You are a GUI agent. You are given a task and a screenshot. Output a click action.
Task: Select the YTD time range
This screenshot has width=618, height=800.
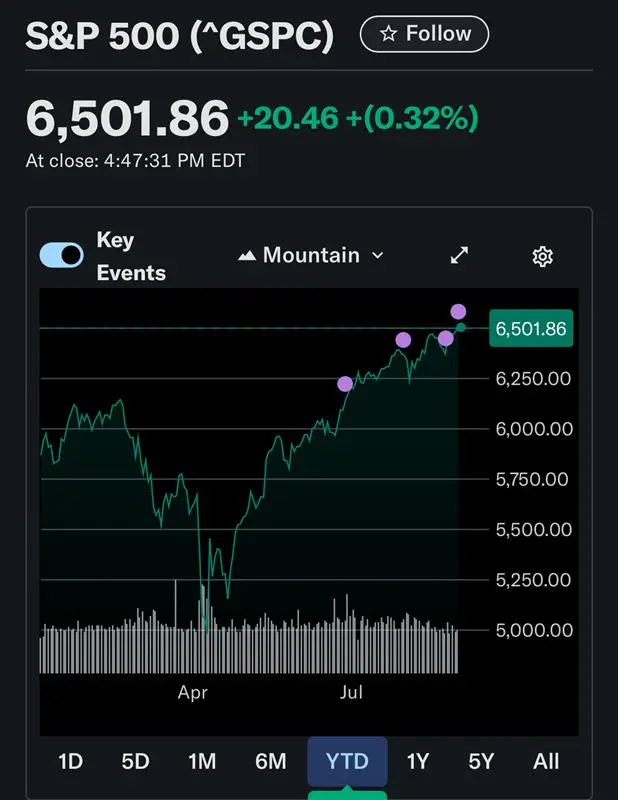tap(347, 761)
